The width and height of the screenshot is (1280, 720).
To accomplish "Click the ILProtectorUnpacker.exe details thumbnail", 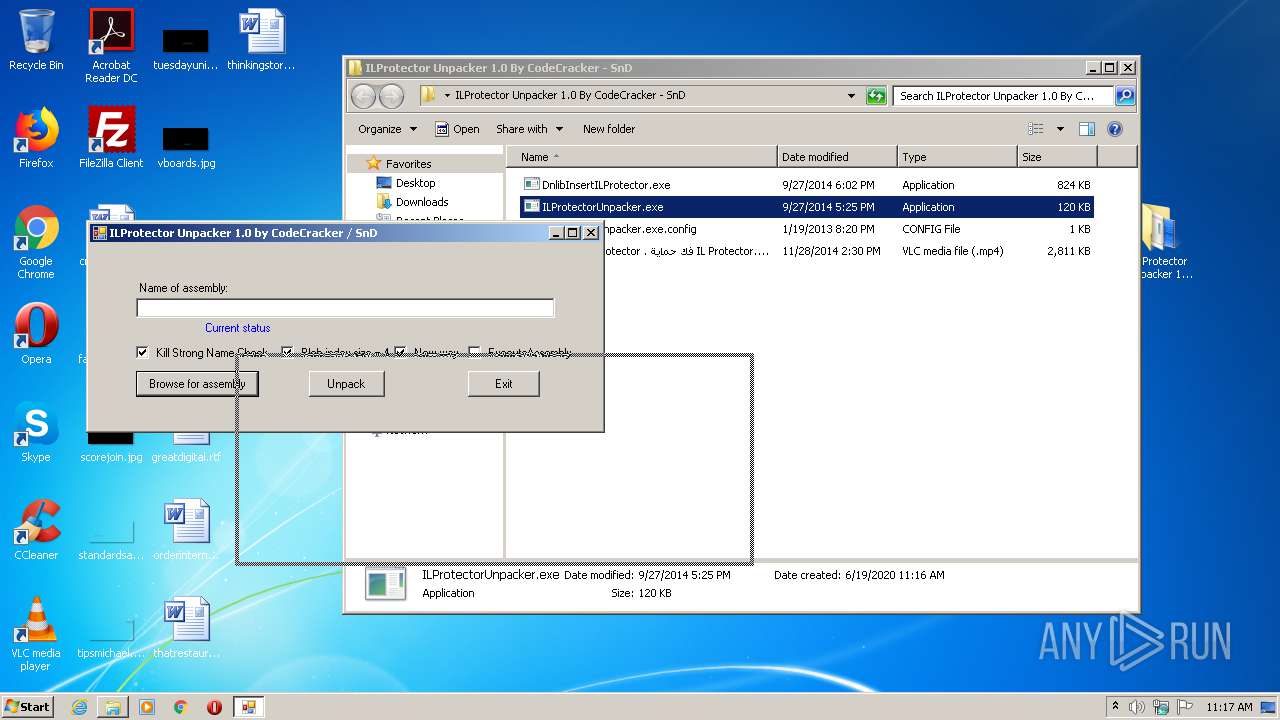I will pos(385,584).
